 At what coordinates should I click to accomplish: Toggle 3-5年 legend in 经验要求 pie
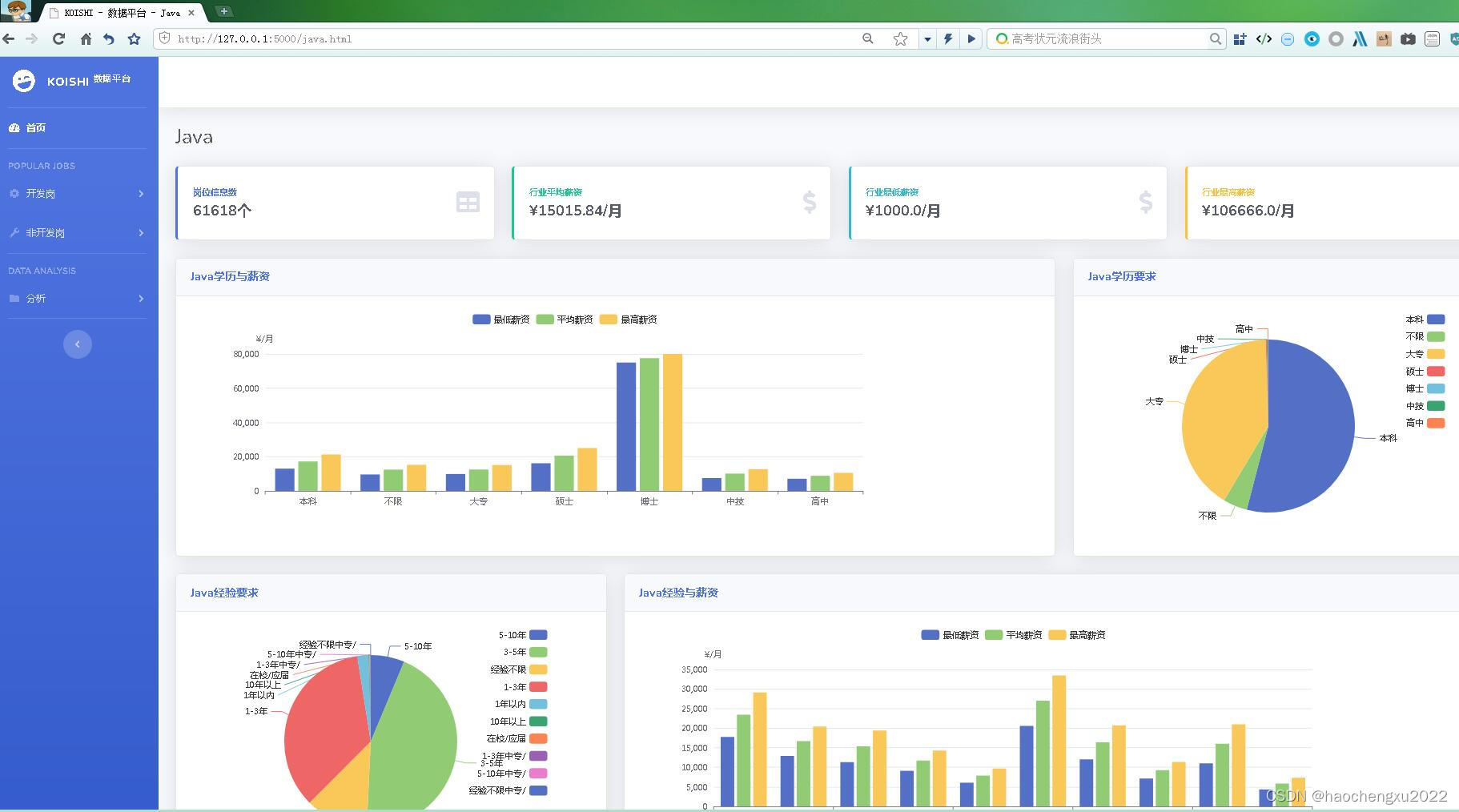tap(525, 653)
